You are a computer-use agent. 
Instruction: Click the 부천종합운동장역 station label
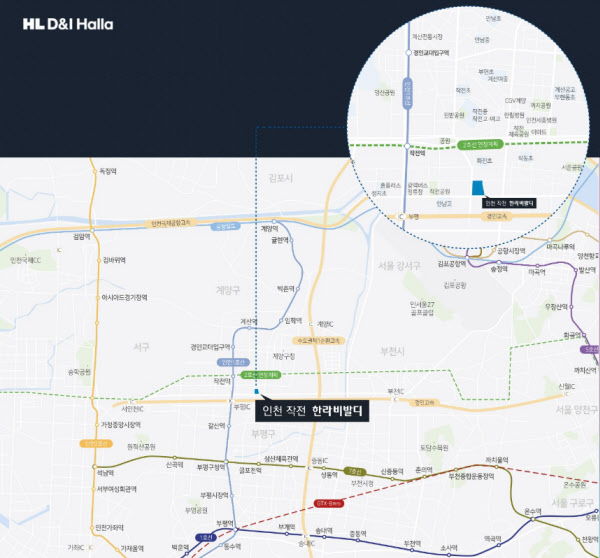(471, 476)
